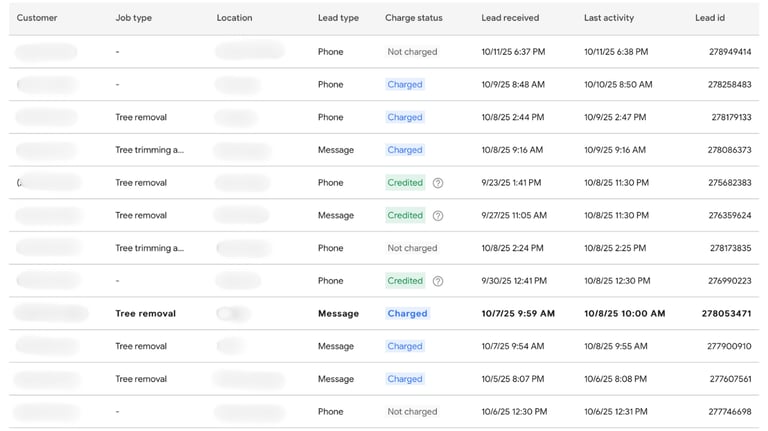
Task: Click last activity 10/8/25 10:00 AM
Action: pos(624,313)
